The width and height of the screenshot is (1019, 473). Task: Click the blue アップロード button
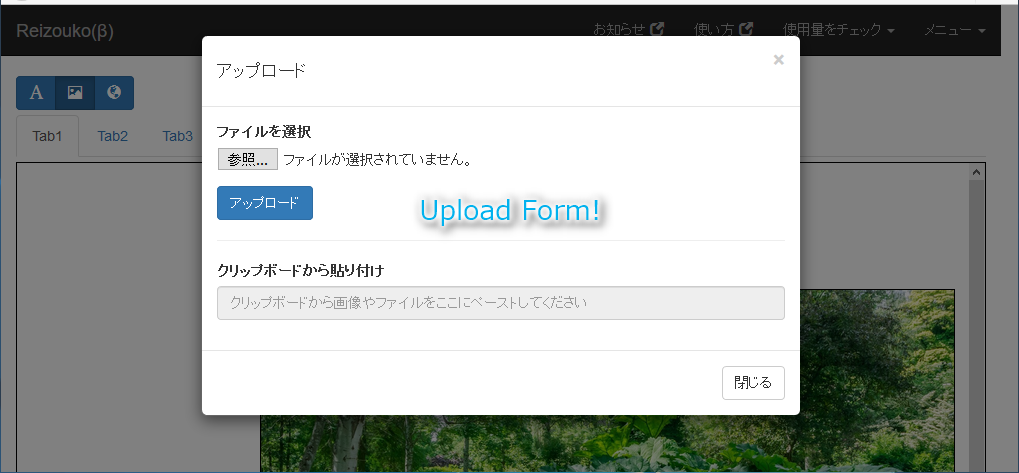[264, 203]
